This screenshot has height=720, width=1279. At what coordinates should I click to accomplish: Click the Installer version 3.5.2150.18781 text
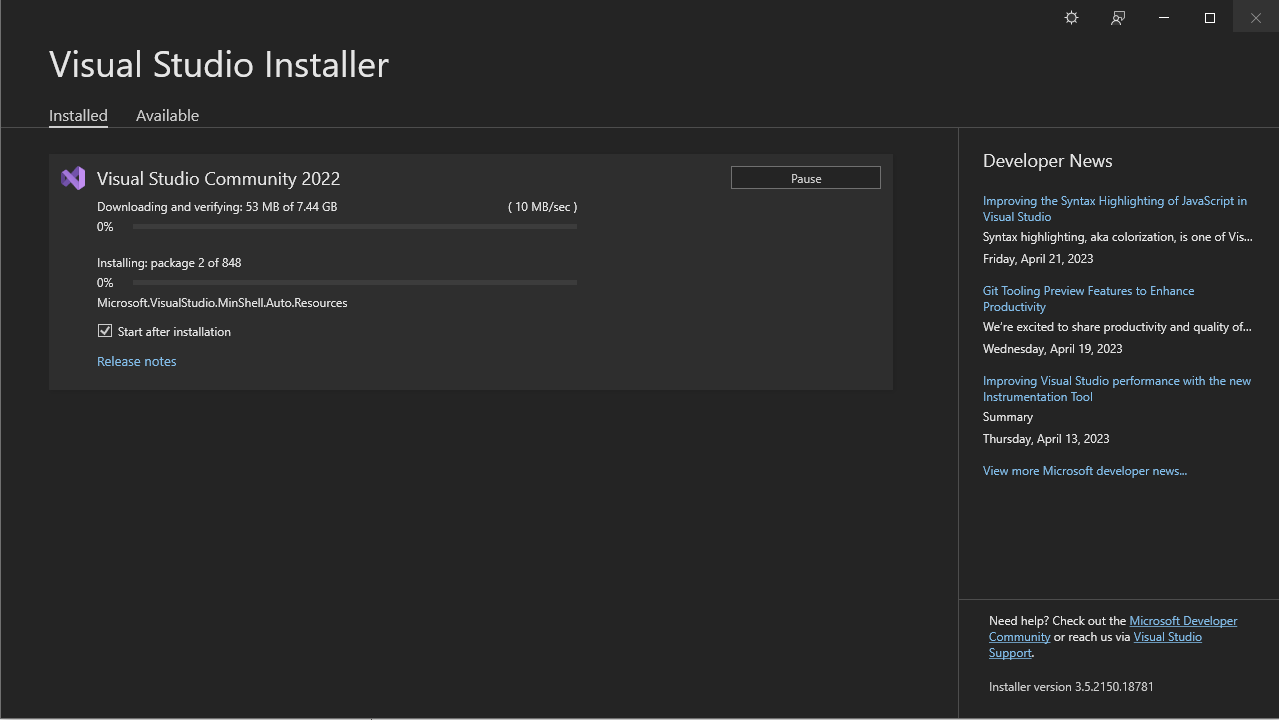(x=1071, y=687)
